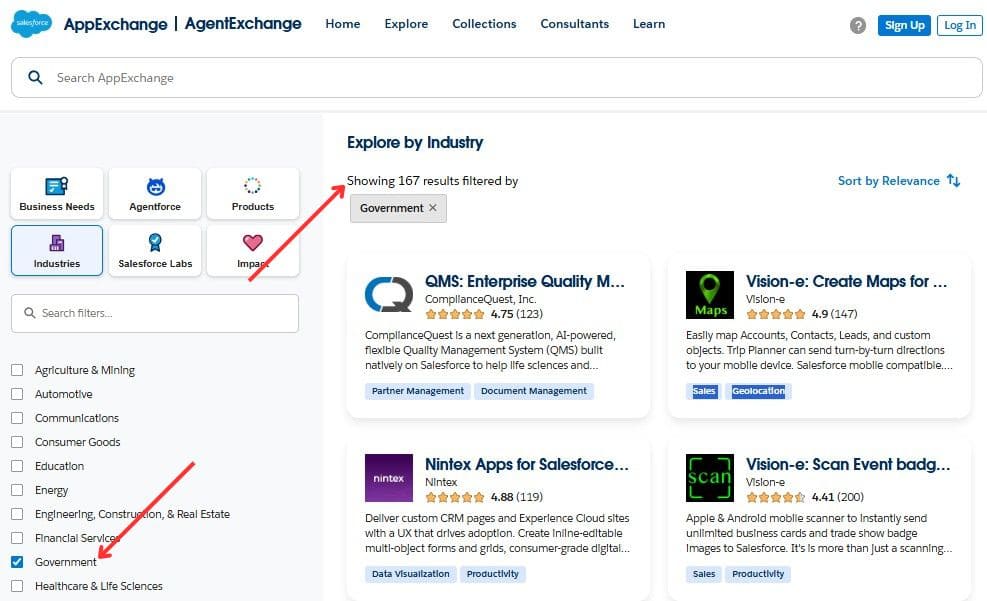987x601 pixels.
Task: Click the AppExchange title text
Action: click(115, 24)
